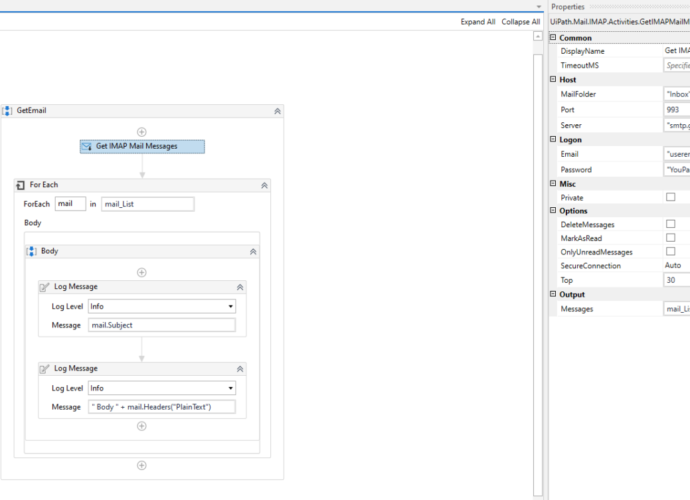Select the Get IMAP Mail Messages activity icon
The width and height of the screenshot is (690, 500).
87,146
